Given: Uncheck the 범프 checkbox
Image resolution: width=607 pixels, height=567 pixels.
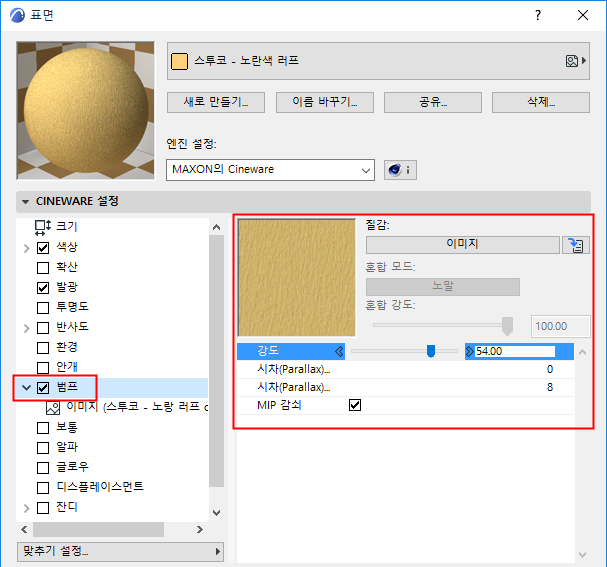Looking at the screenshot, I should tap(43, 387).
